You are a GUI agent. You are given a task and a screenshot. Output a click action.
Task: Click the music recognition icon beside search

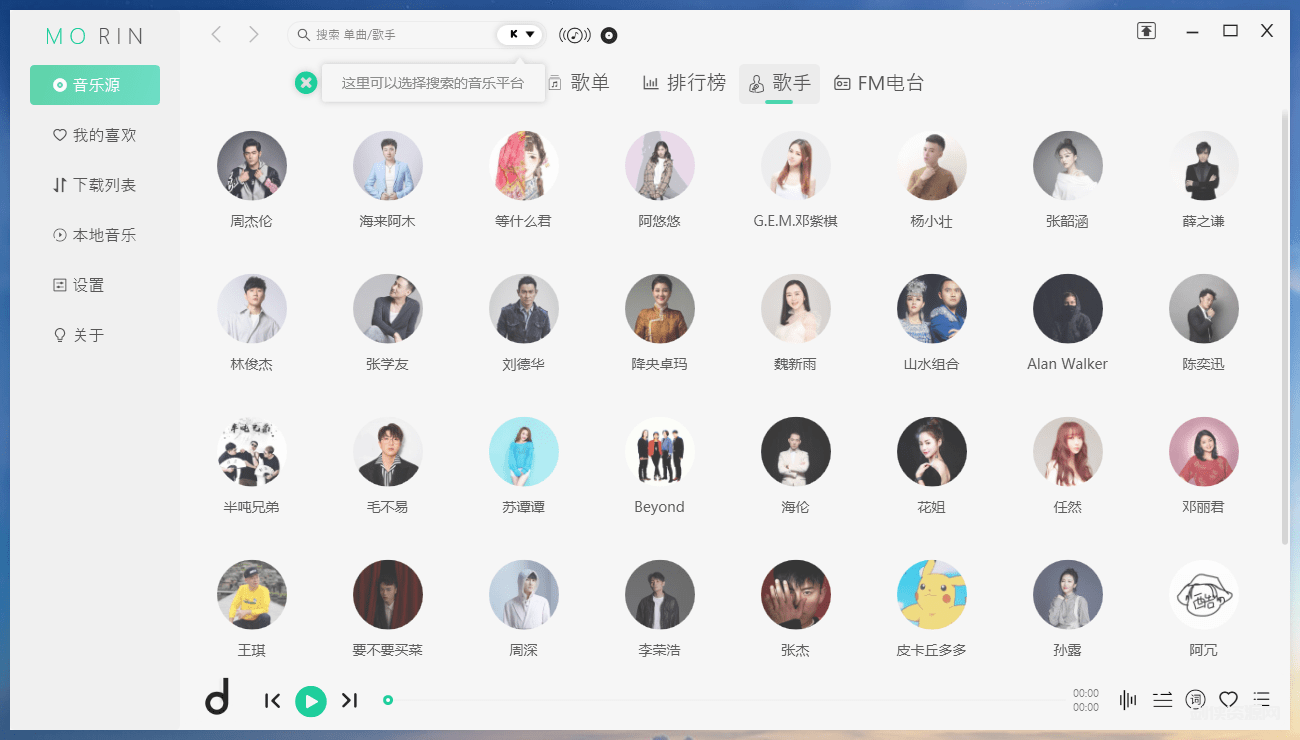574,35
